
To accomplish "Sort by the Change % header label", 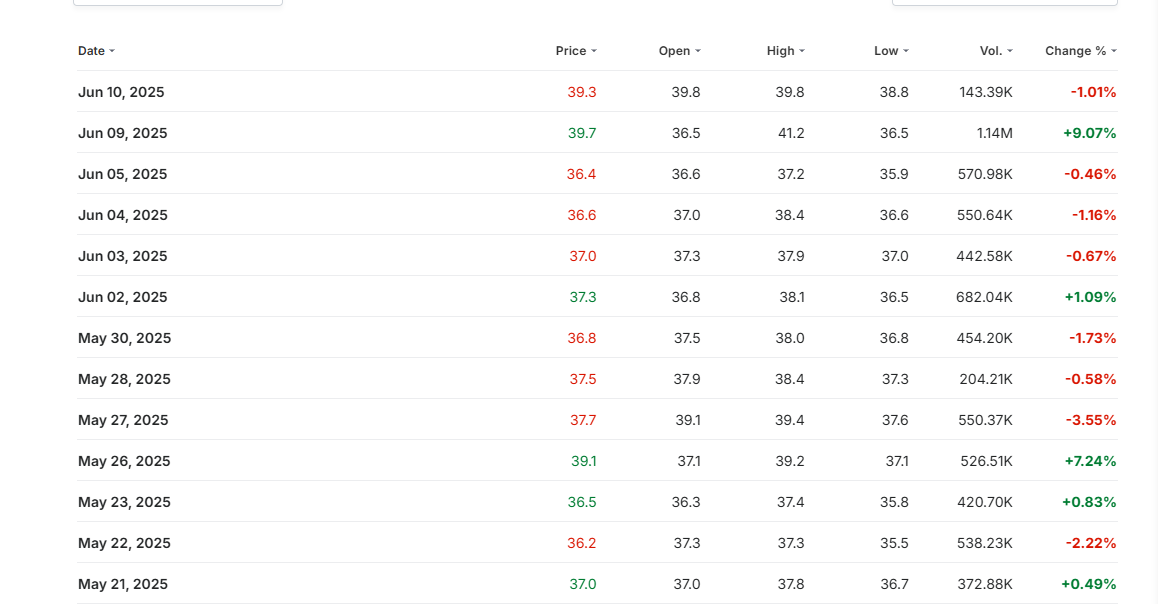I will (x=1075, y=51).
